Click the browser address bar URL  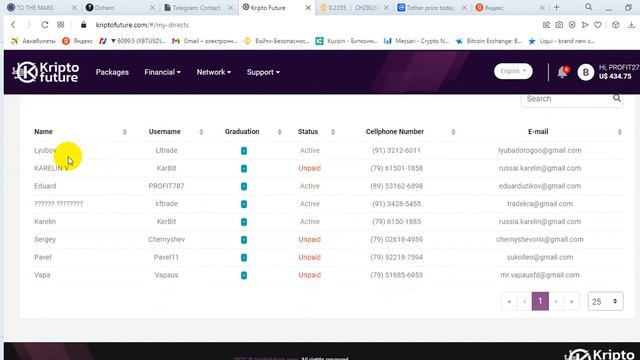[142, 25]
